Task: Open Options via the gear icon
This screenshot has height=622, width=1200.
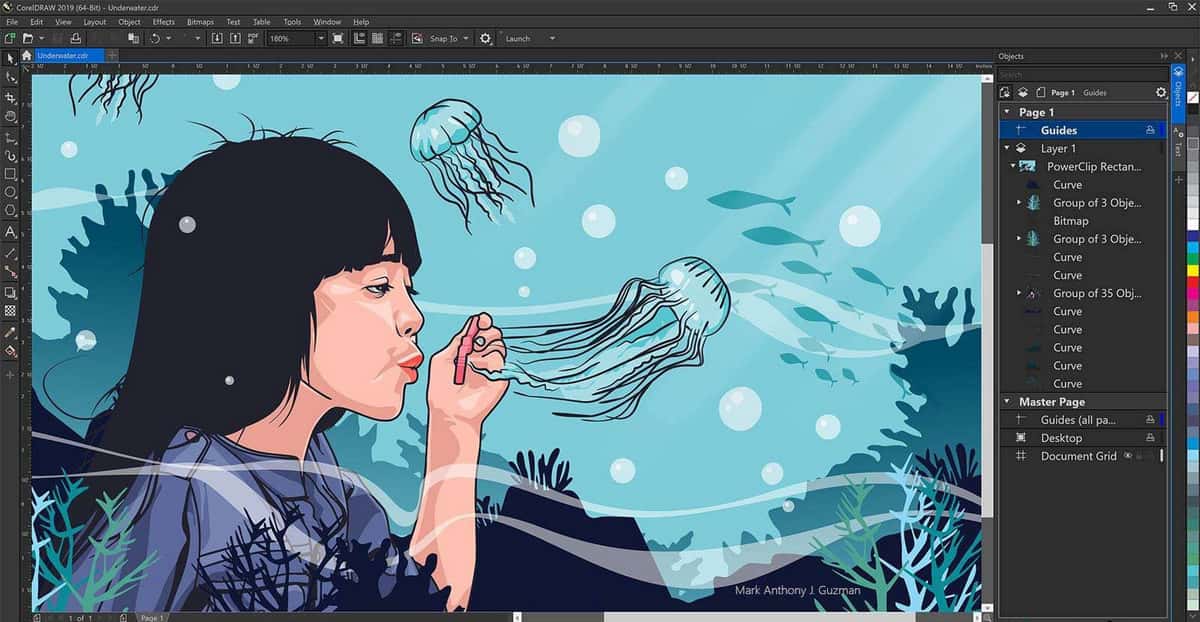Action: [485, 38]
